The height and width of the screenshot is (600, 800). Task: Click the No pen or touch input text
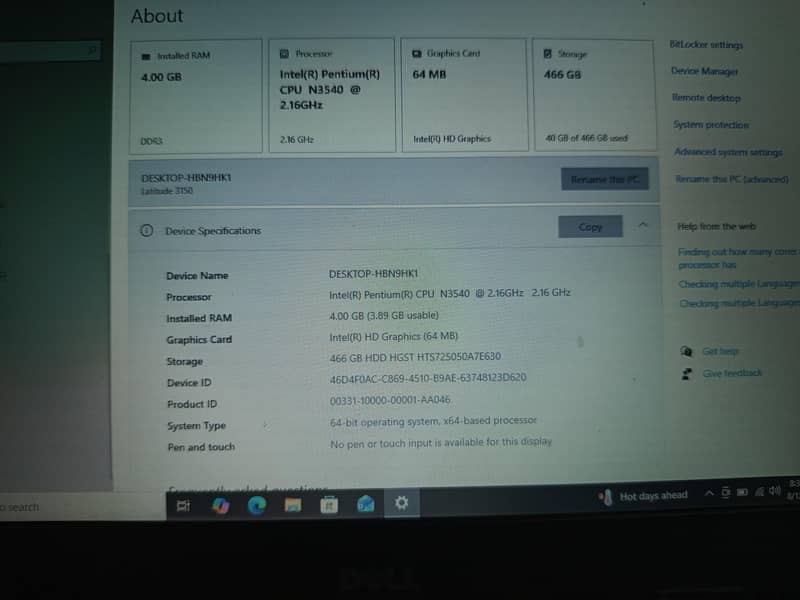[441, 442]
